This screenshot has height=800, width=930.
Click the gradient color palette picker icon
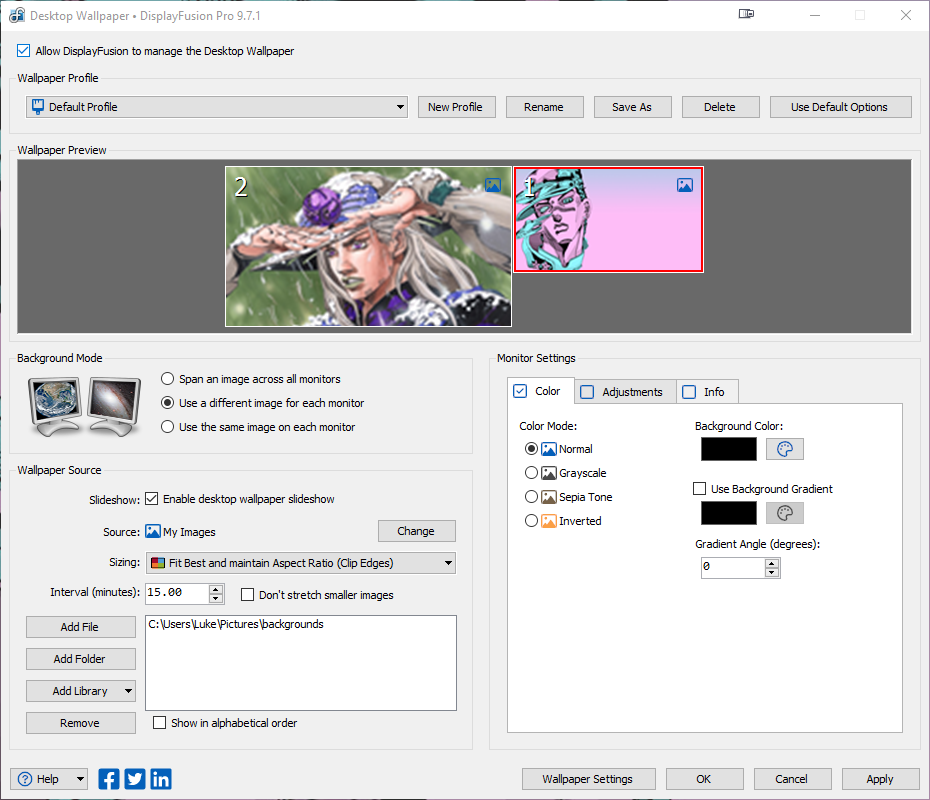point(785,513)
